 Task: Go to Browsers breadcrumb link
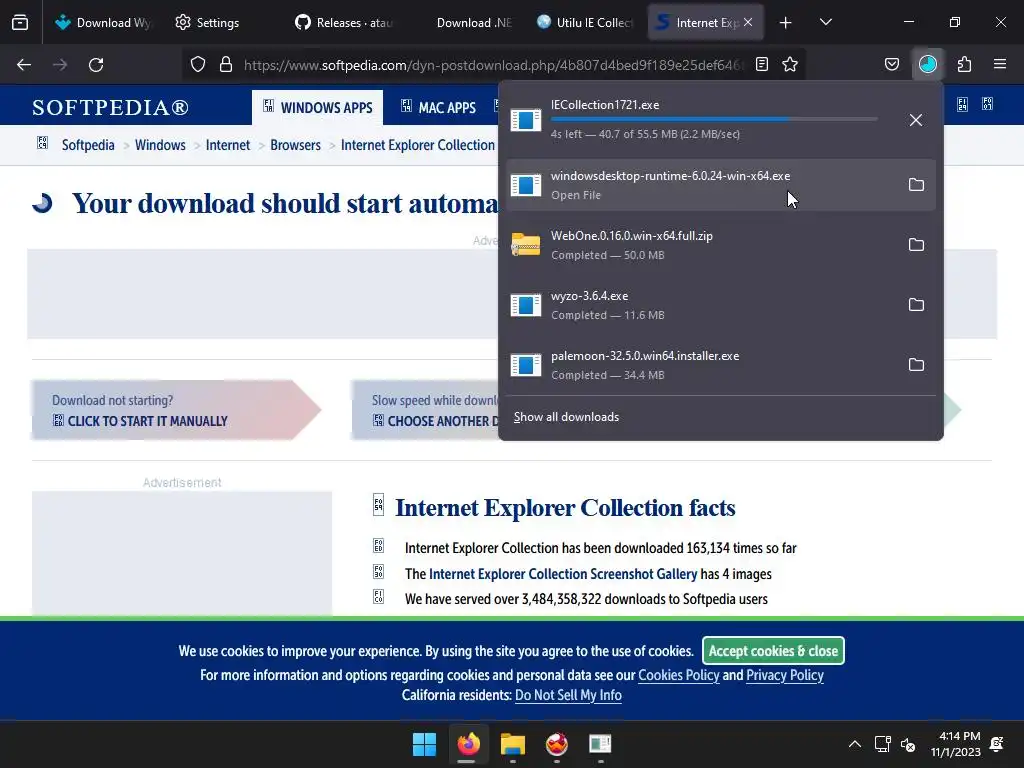(x=295, y=145)
